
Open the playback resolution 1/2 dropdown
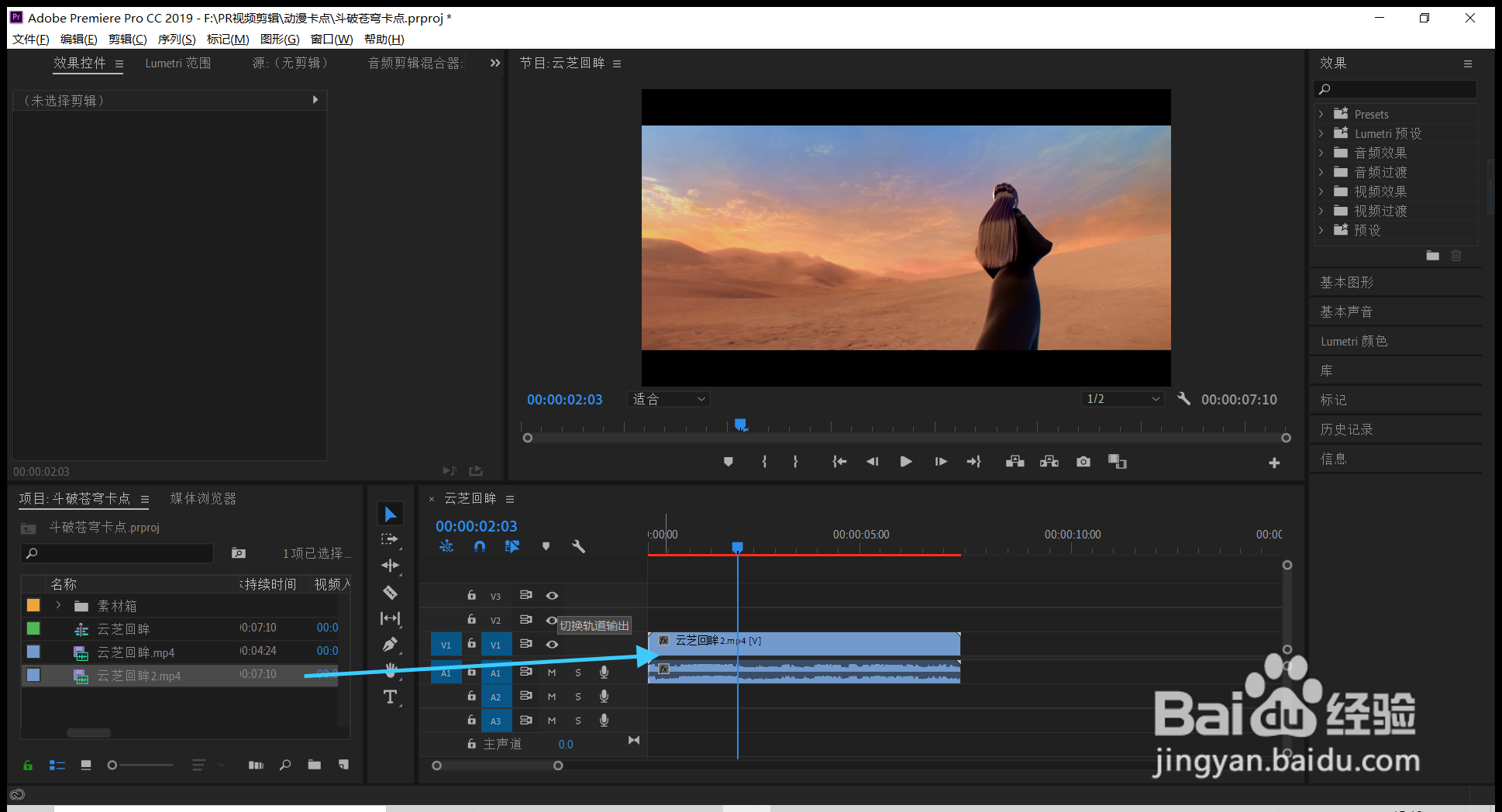1122,399
